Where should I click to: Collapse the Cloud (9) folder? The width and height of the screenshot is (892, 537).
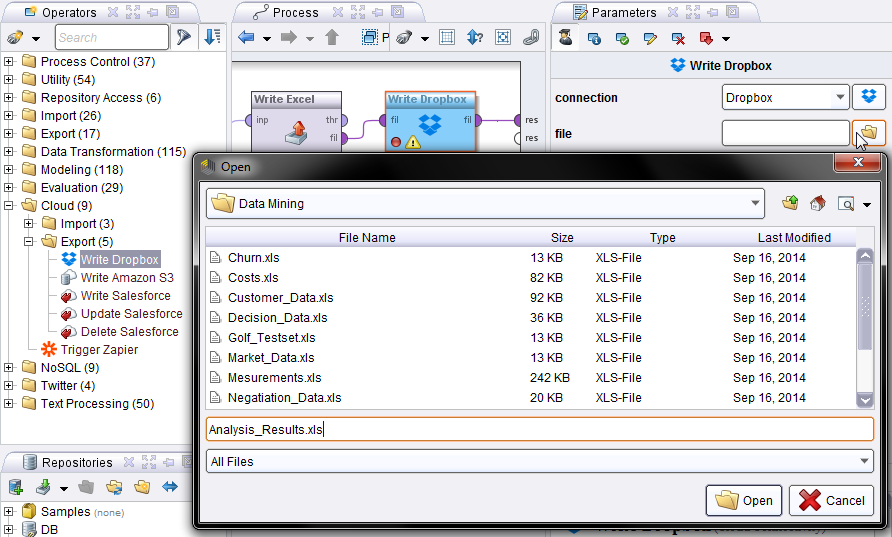pyautogui.click(x=9, y=206)
